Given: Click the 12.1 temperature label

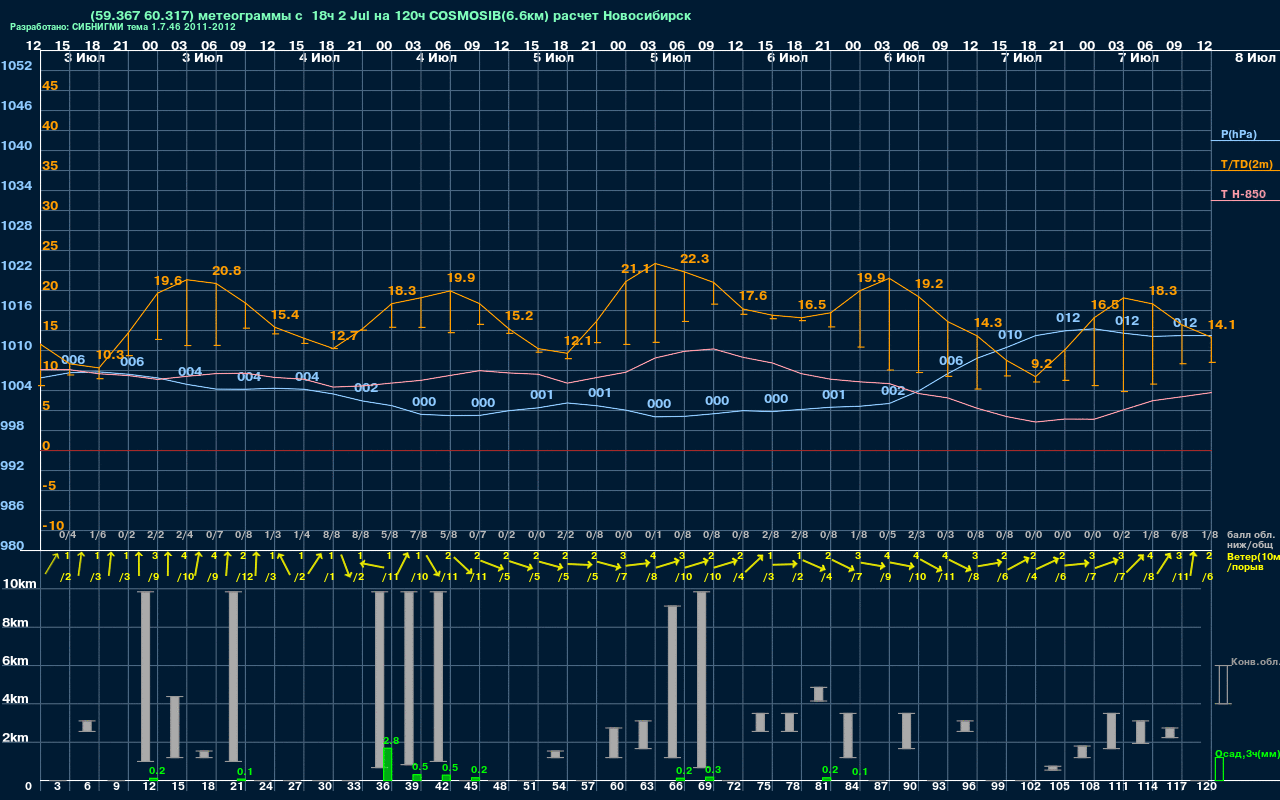Looking at the screenshot, I should (578, 341).
